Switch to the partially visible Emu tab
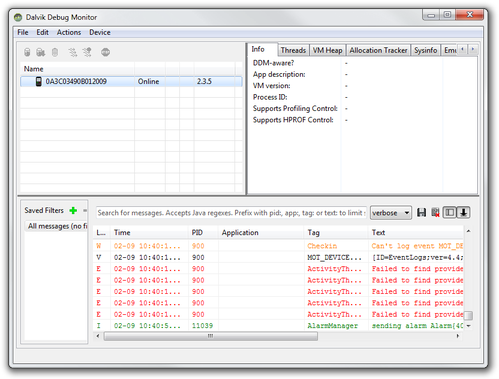Screen dimensions: 499x379 pos(450,50)
